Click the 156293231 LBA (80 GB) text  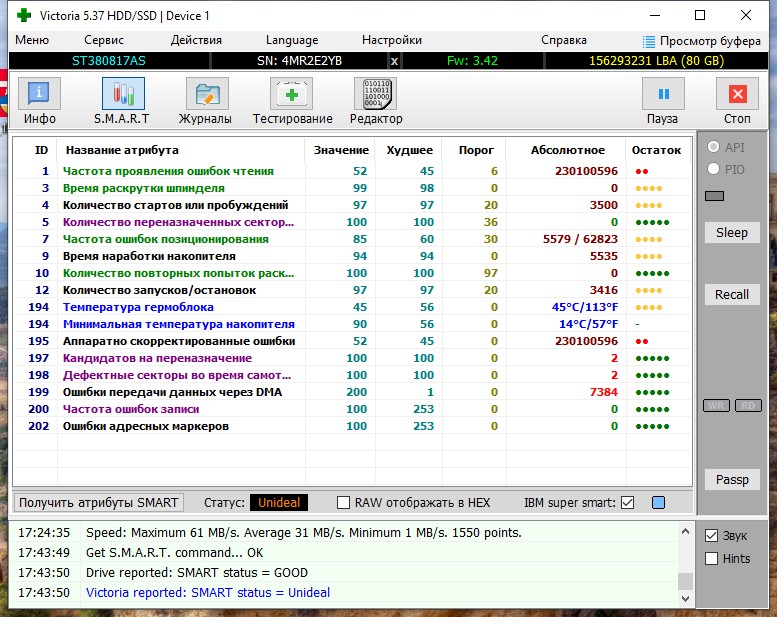(x=656, y=61)
